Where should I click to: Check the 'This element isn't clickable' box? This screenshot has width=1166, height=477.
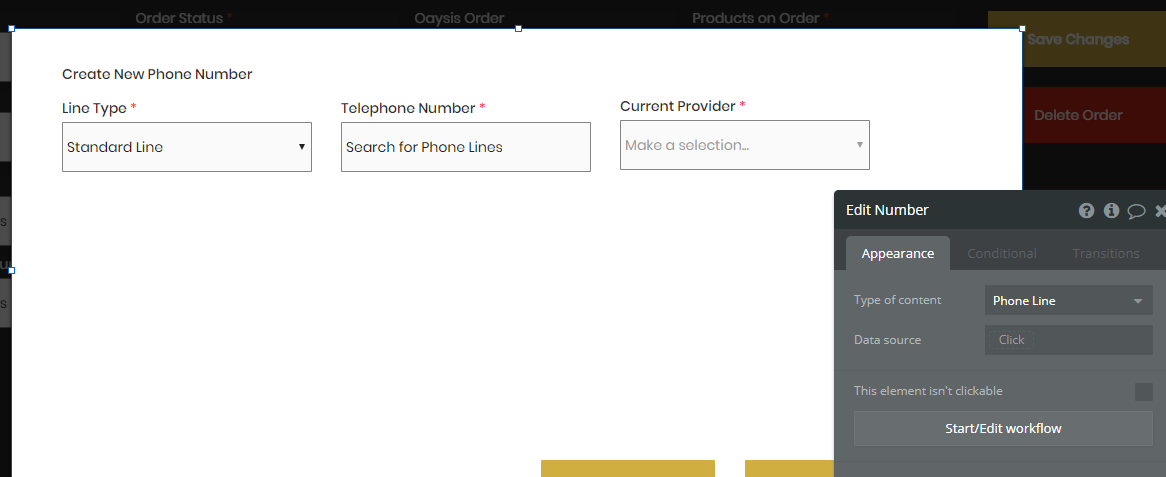click(1143, 392)
